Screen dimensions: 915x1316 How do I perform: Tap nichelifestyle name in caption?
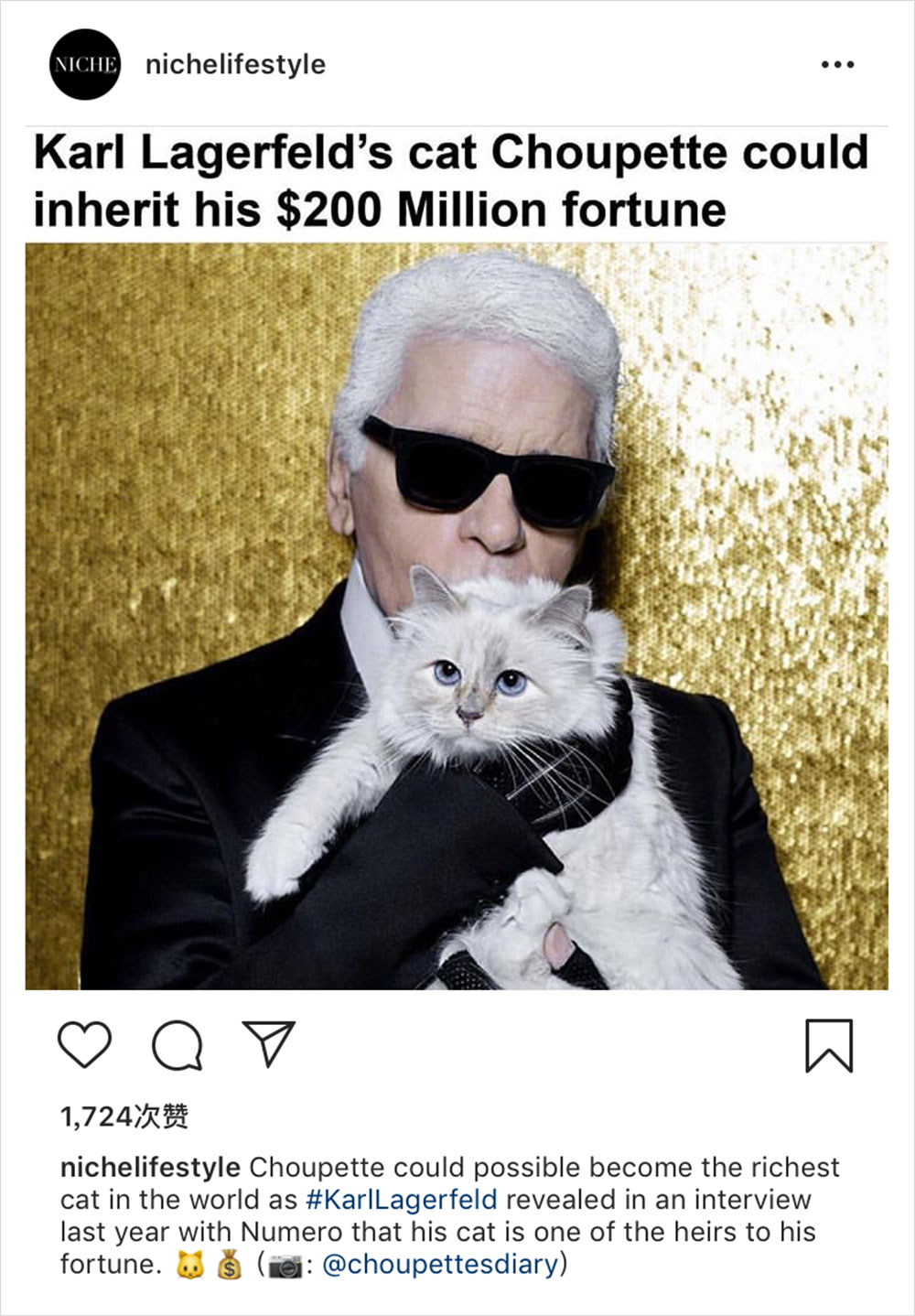coord(150,1168)
